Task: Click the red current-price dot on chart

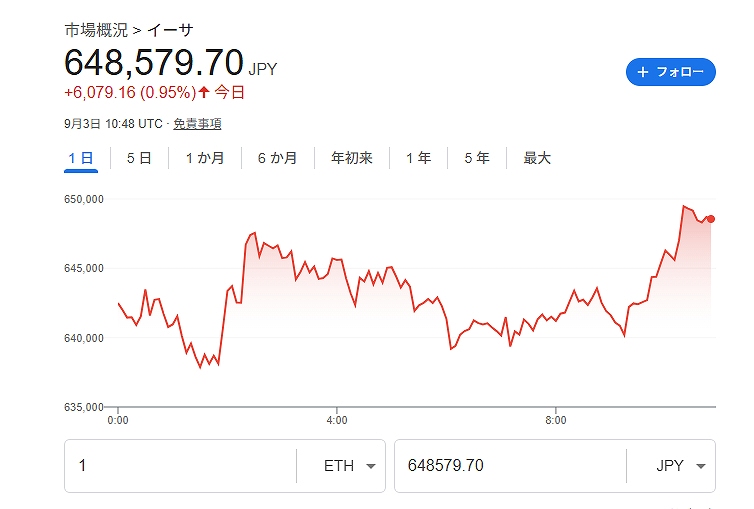Action: 711,219
